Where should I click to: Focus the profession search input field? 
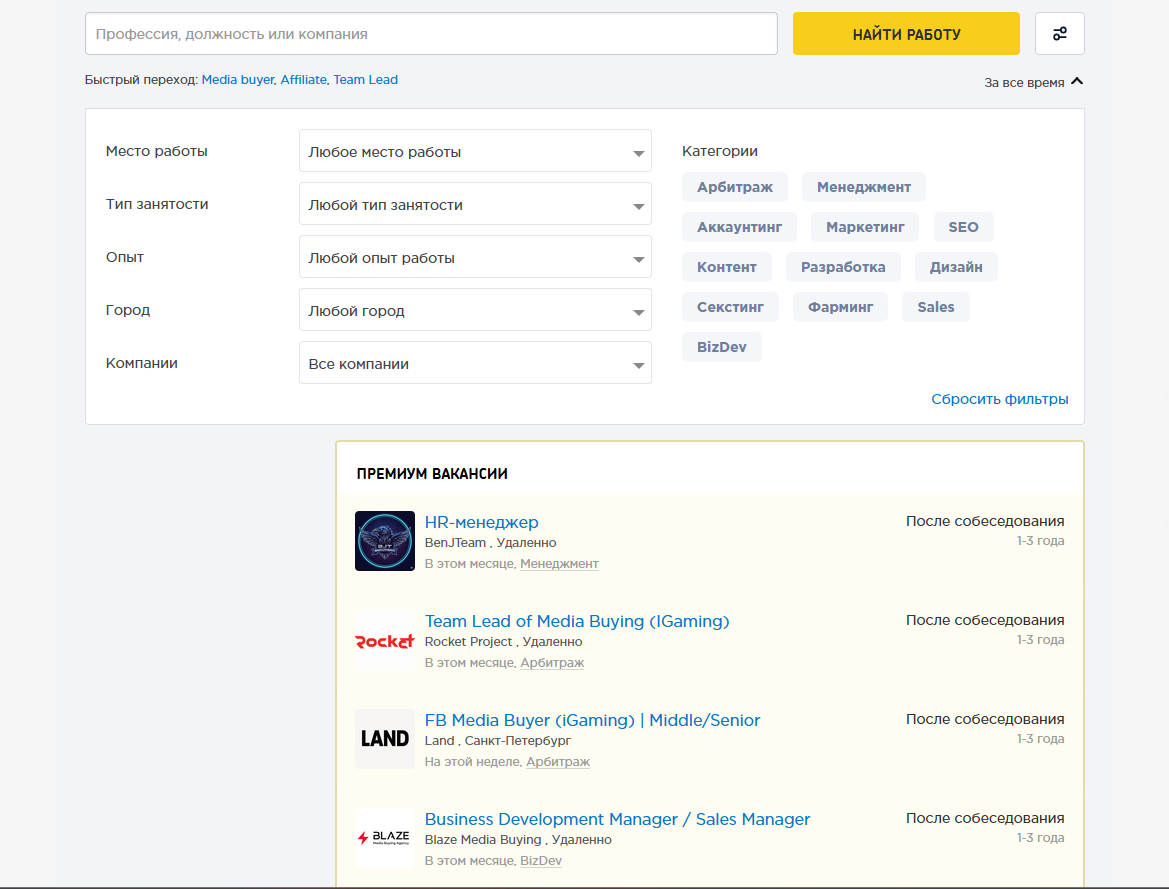click(x=431, y=34)
